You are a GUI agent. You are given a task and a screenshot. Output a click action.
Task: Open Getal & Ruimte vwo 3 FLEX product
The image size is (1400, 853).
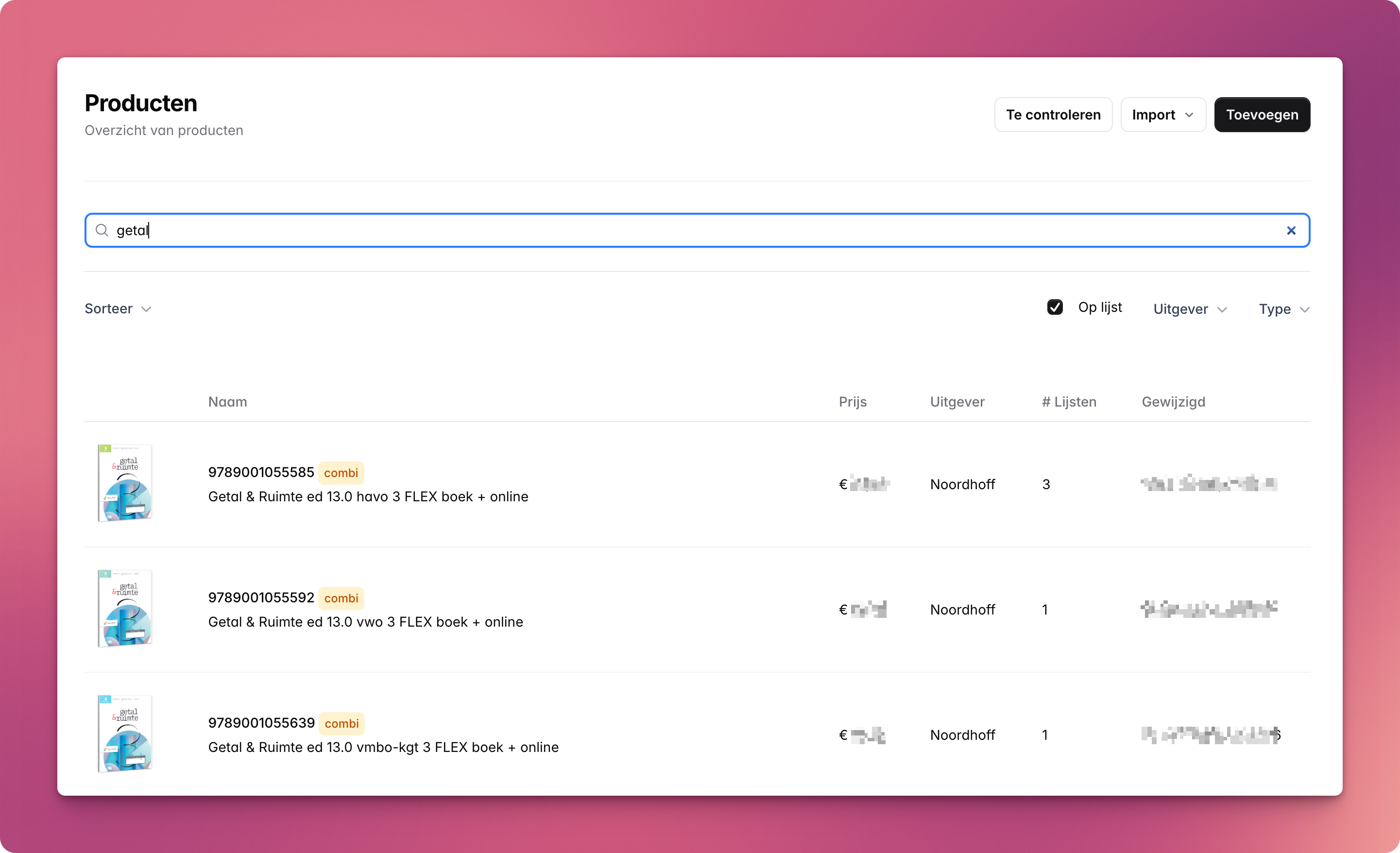click(x=365, y=622)
